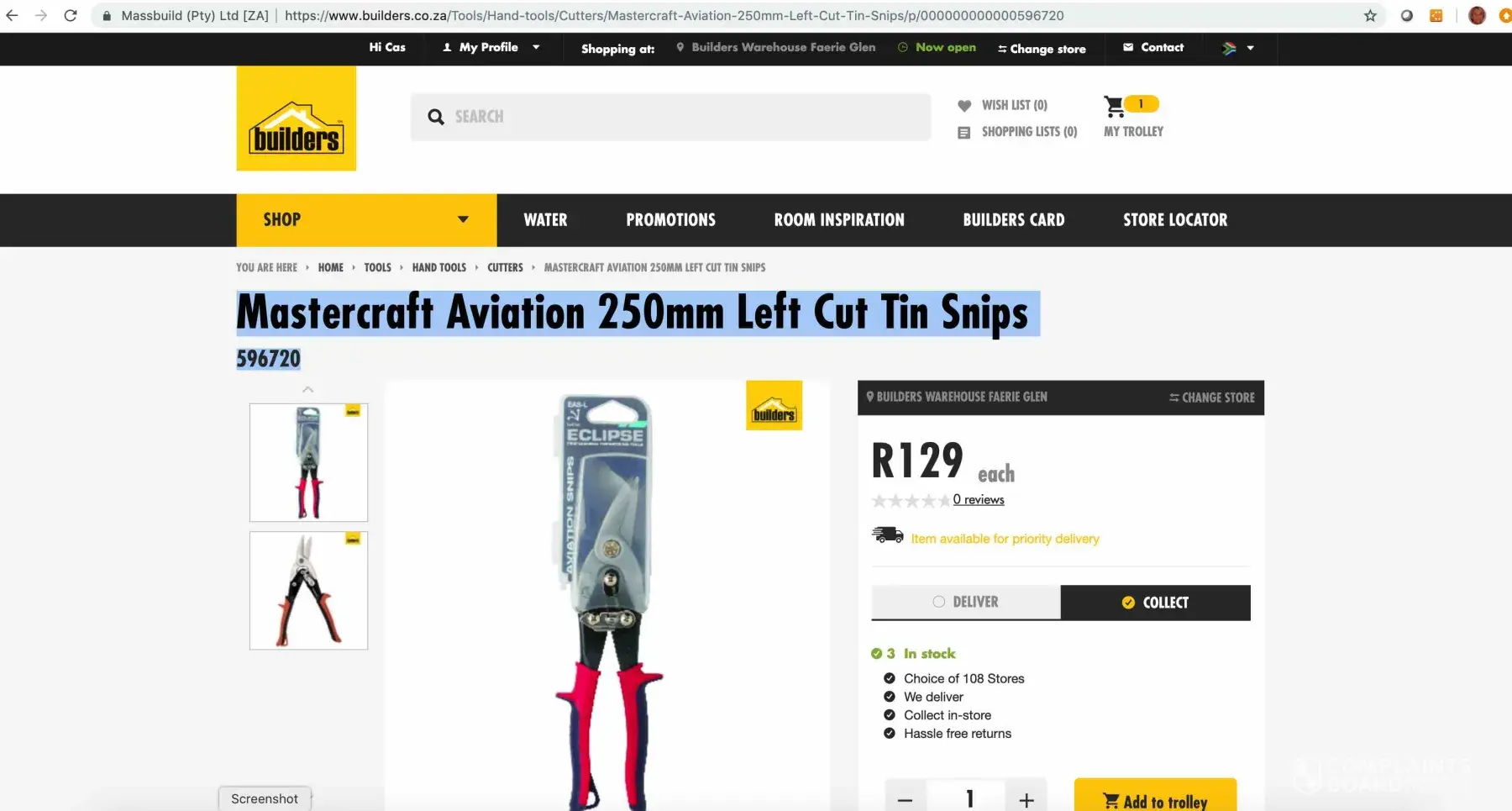This screenshot has height=811, width=1512.
Task: Click Add to trolley button
Action: pos(1155,797)
